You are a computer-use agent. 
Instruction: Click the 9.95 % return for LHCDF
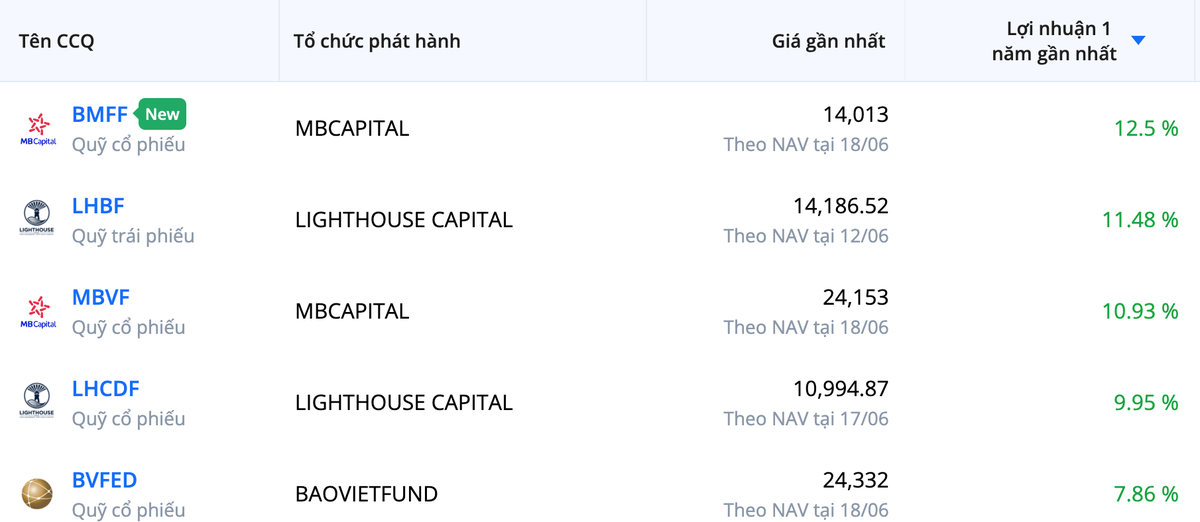1146,403
